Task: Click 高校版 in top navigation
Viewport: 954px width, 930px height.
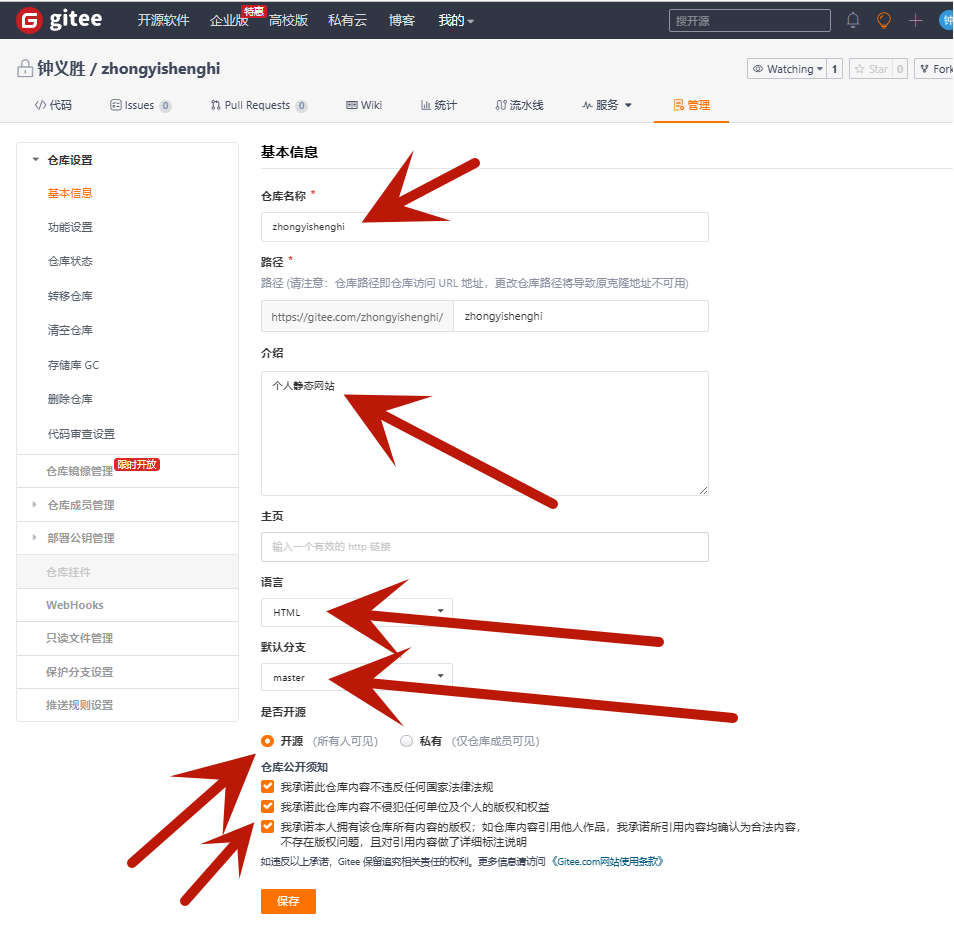Action: 288,21
